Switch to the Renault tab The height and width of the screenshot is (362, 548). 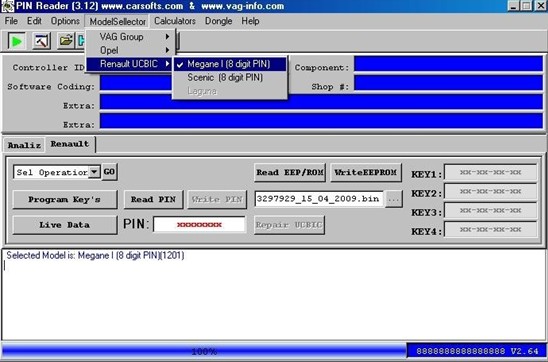[x=70, y=144]
